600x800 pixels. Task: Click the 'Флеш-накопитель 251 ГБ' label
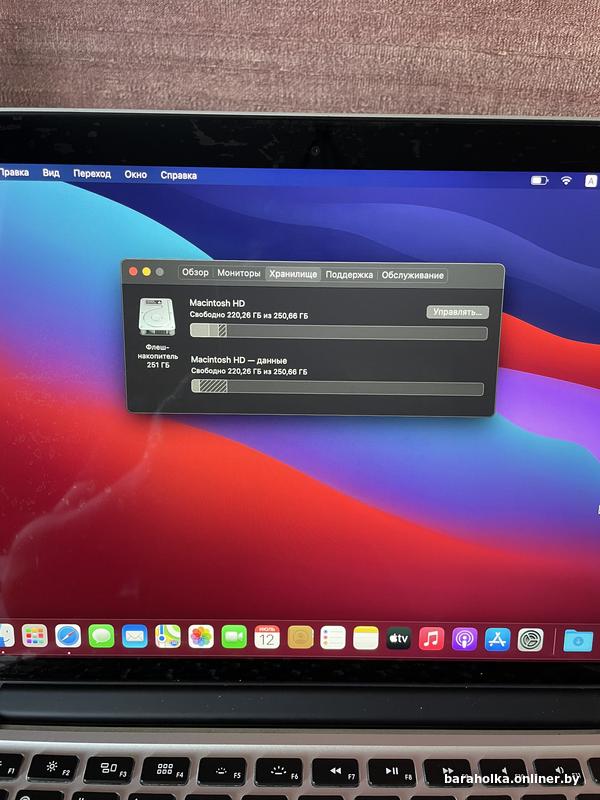158,356
